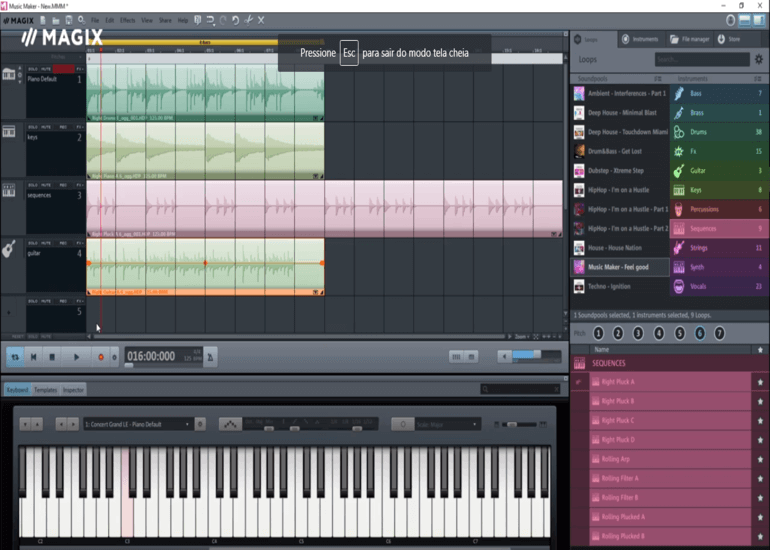
Task: Open Instruments sort menu
Action: tap(758, 79)
